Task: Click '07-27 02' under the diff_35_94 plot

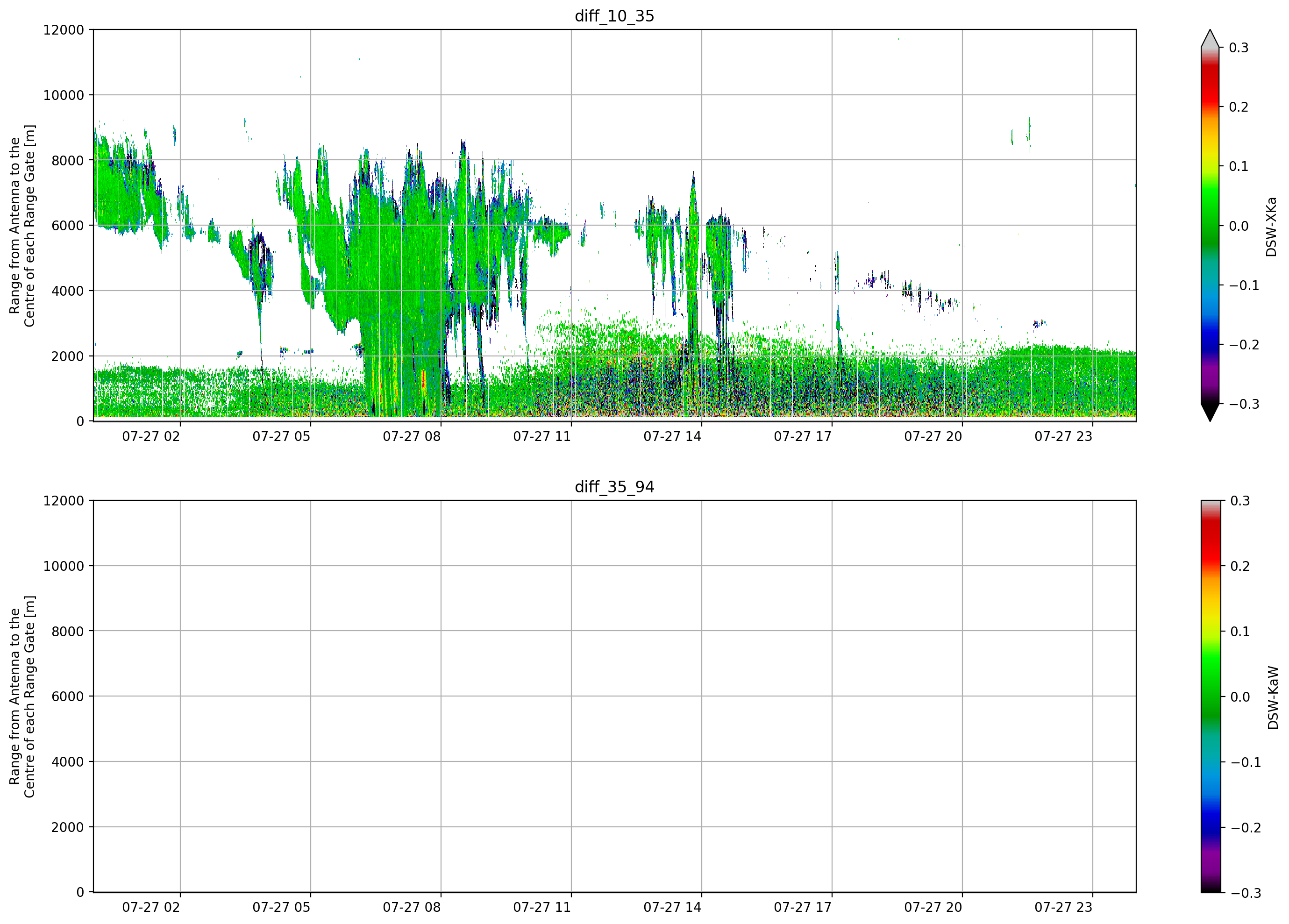Action: [x=151, y=907]
